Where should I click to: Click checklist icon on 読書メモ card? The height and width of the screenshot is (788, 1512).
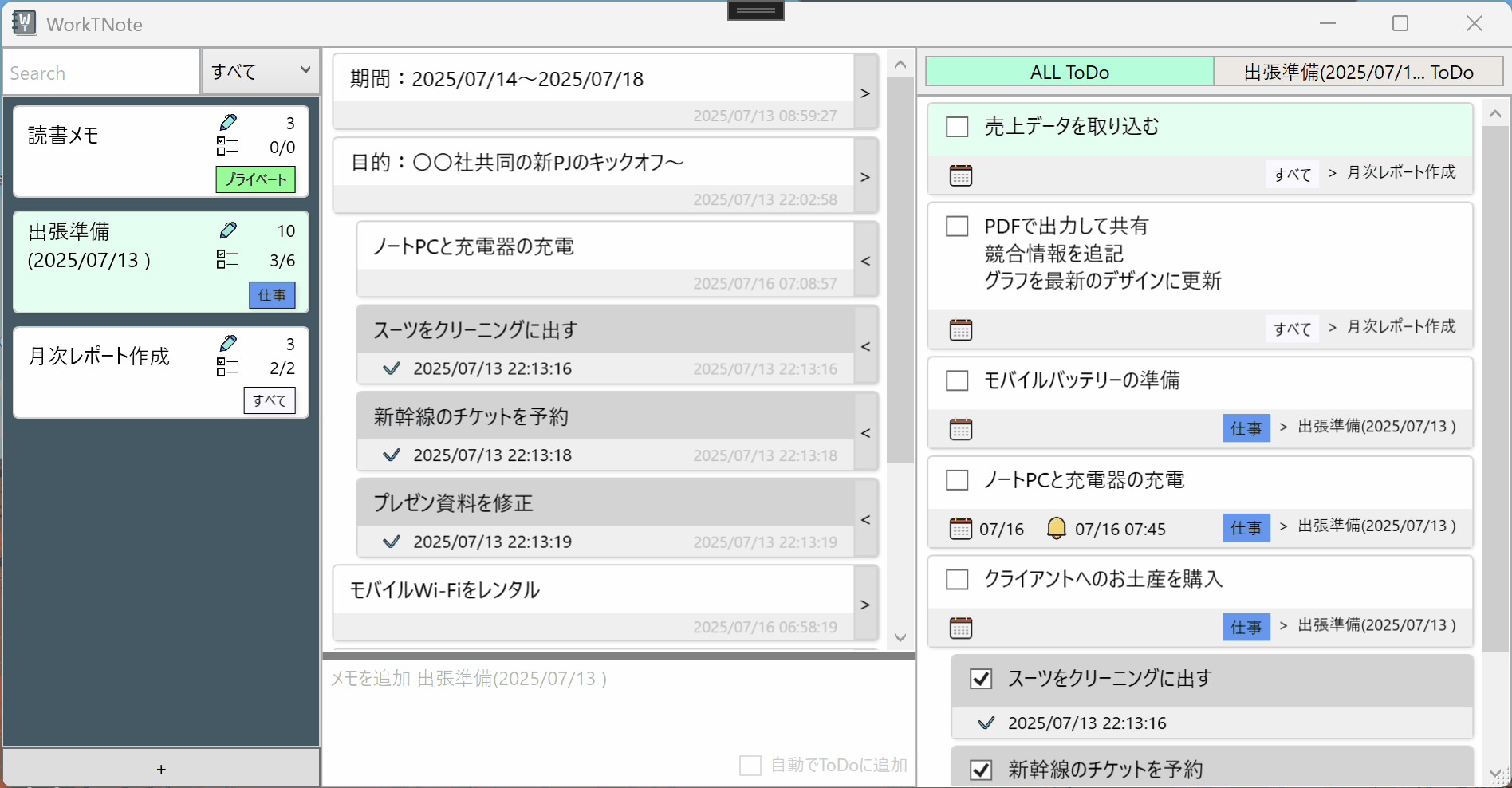[227, 146]
